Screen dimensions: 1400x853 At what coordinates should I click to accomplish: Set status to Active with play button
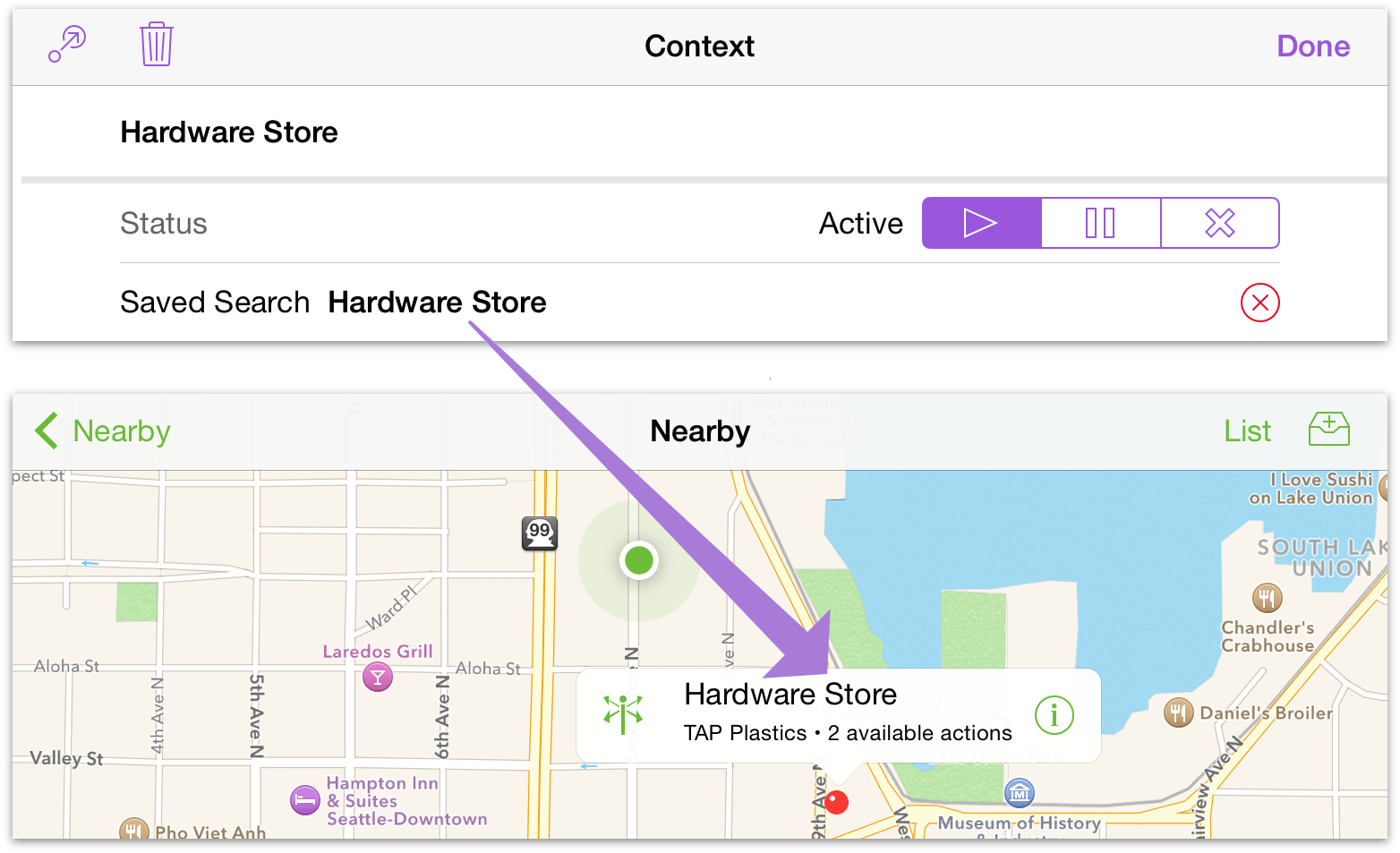click(981, 223)
